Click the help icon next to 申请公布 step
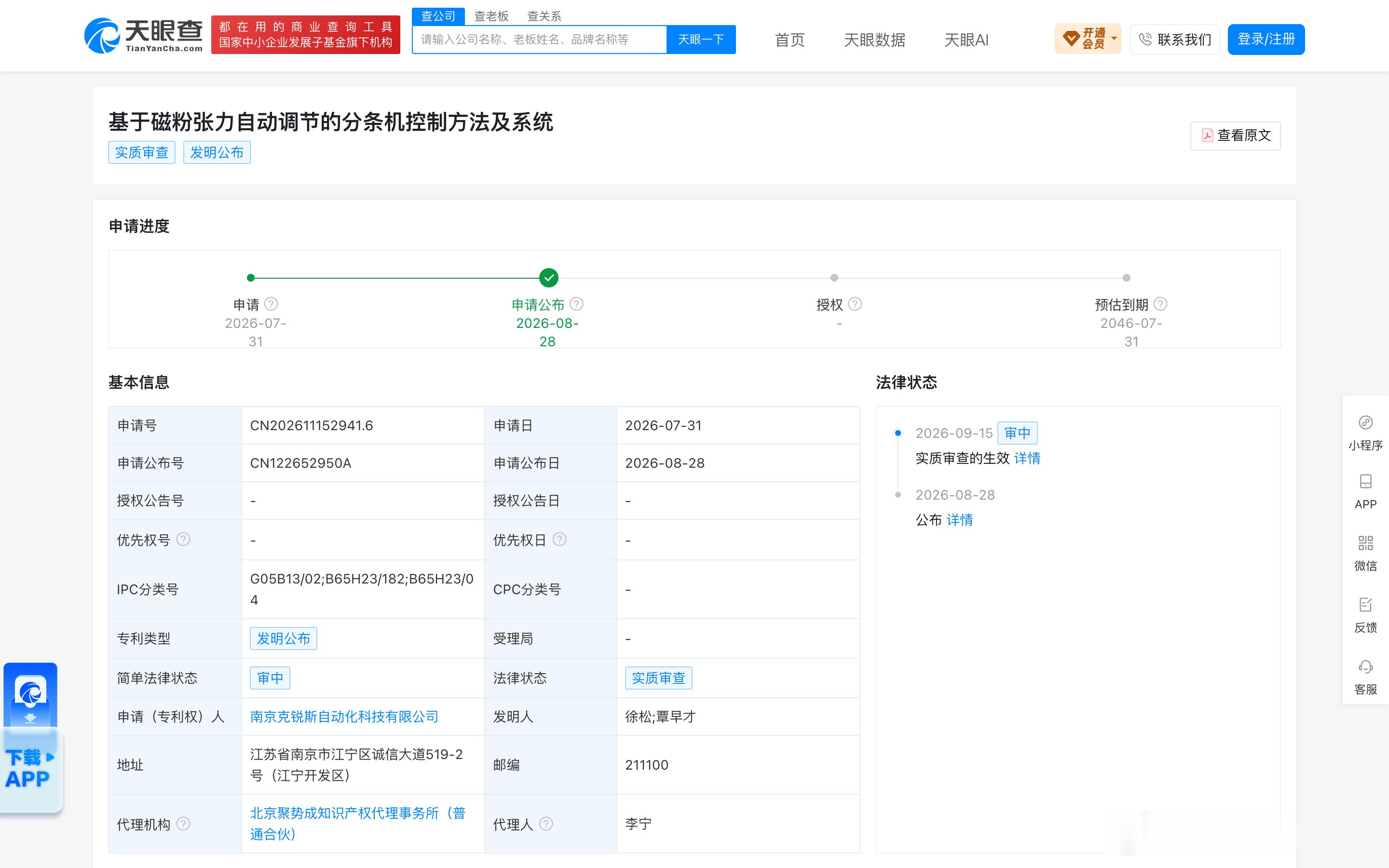Viewport: 1389px width, 868px height. point(577,304)
